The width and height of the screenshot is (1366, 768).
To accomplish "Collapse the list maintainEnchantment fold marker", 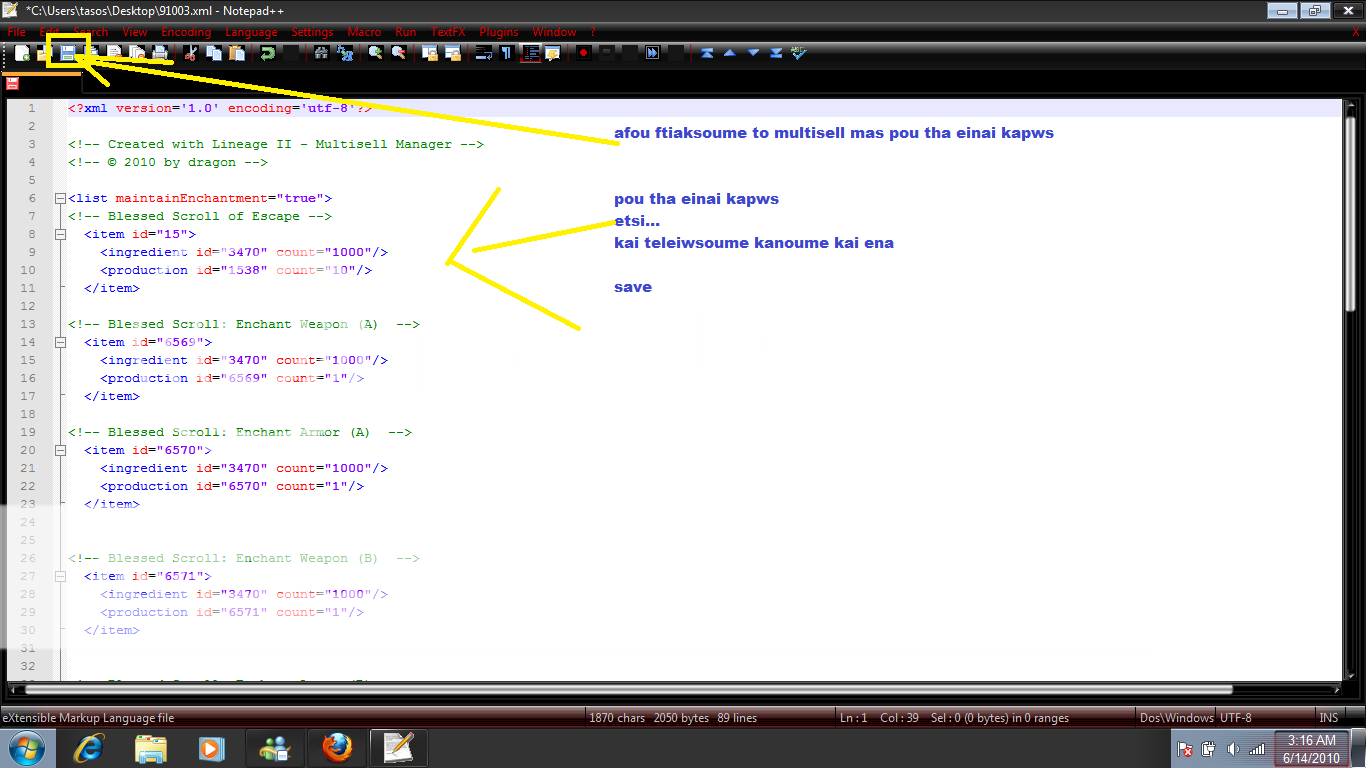I will pyautogui.click(x=60, y=198).
